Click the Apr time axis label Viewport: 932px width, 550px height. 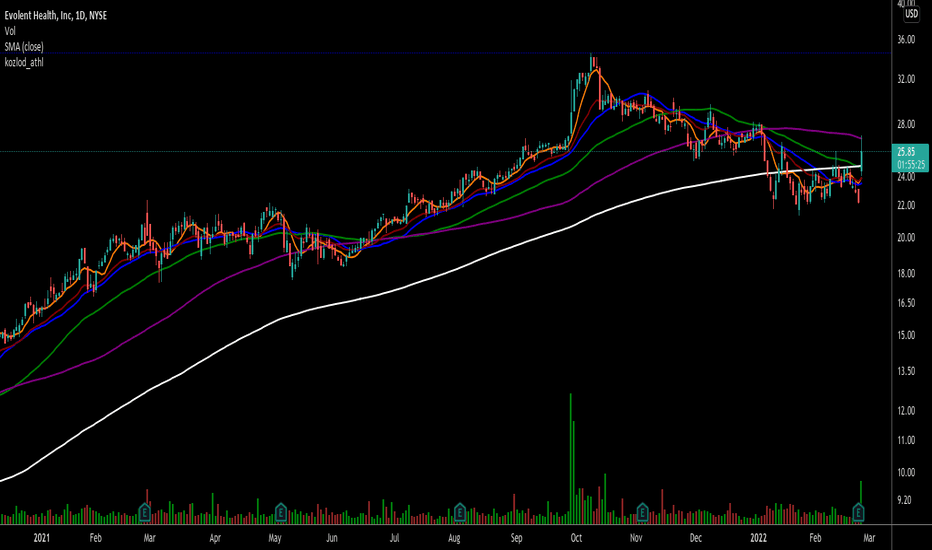[x=215, y=538]
